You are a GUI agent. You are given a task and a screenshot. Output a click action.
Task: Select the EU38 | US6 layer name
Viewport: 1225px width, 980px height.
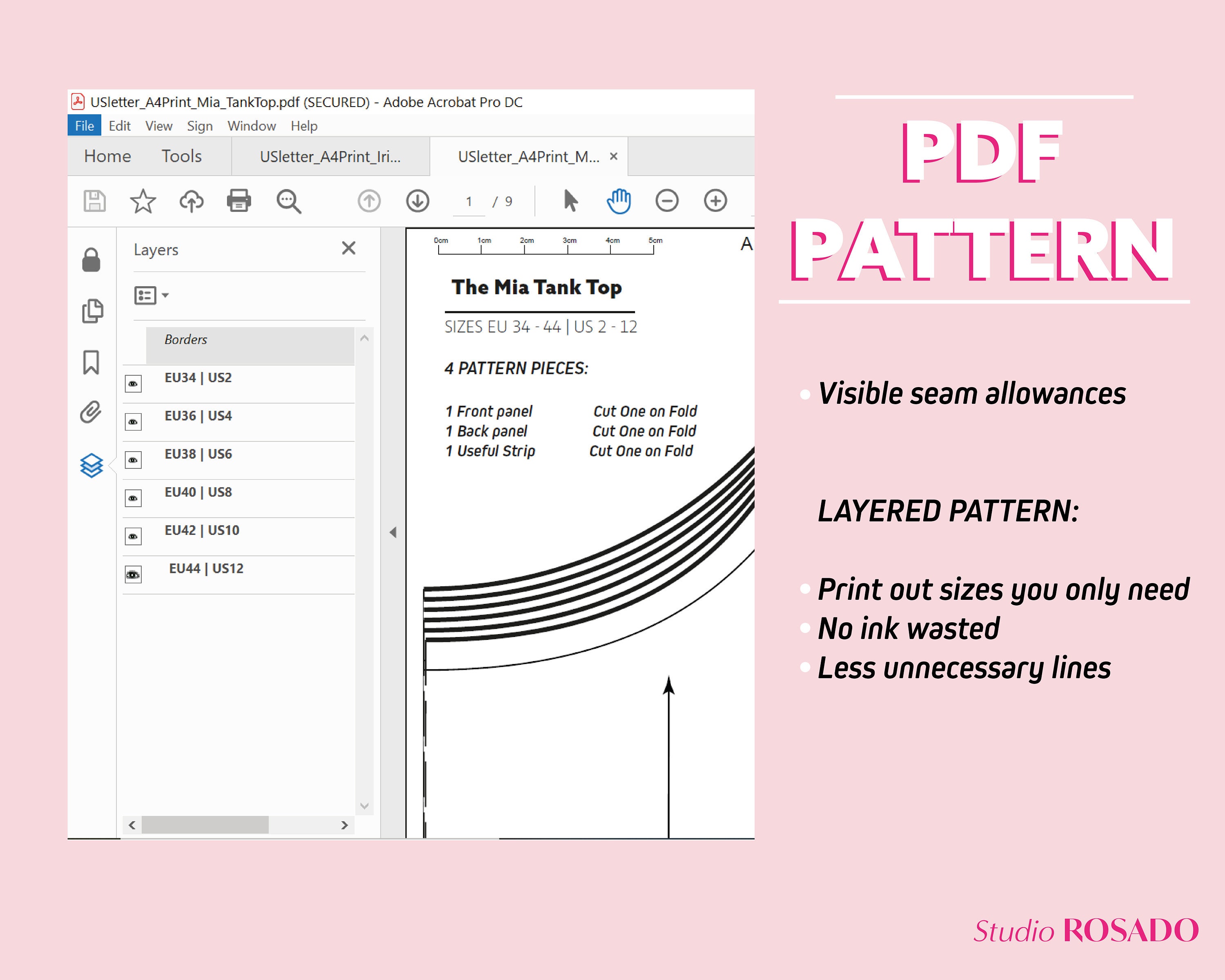[x=198, y=454]
